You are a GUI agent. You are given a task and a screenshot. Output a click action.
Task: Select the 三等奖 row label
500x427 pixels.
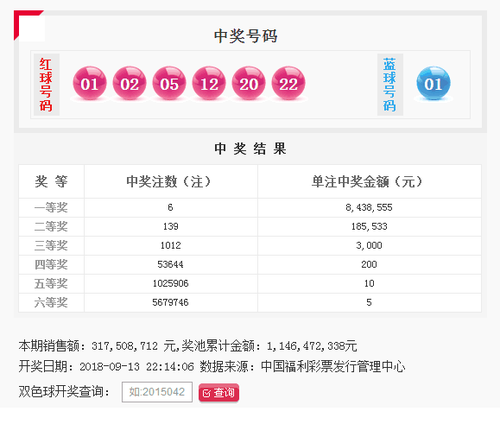coord(51,246)
